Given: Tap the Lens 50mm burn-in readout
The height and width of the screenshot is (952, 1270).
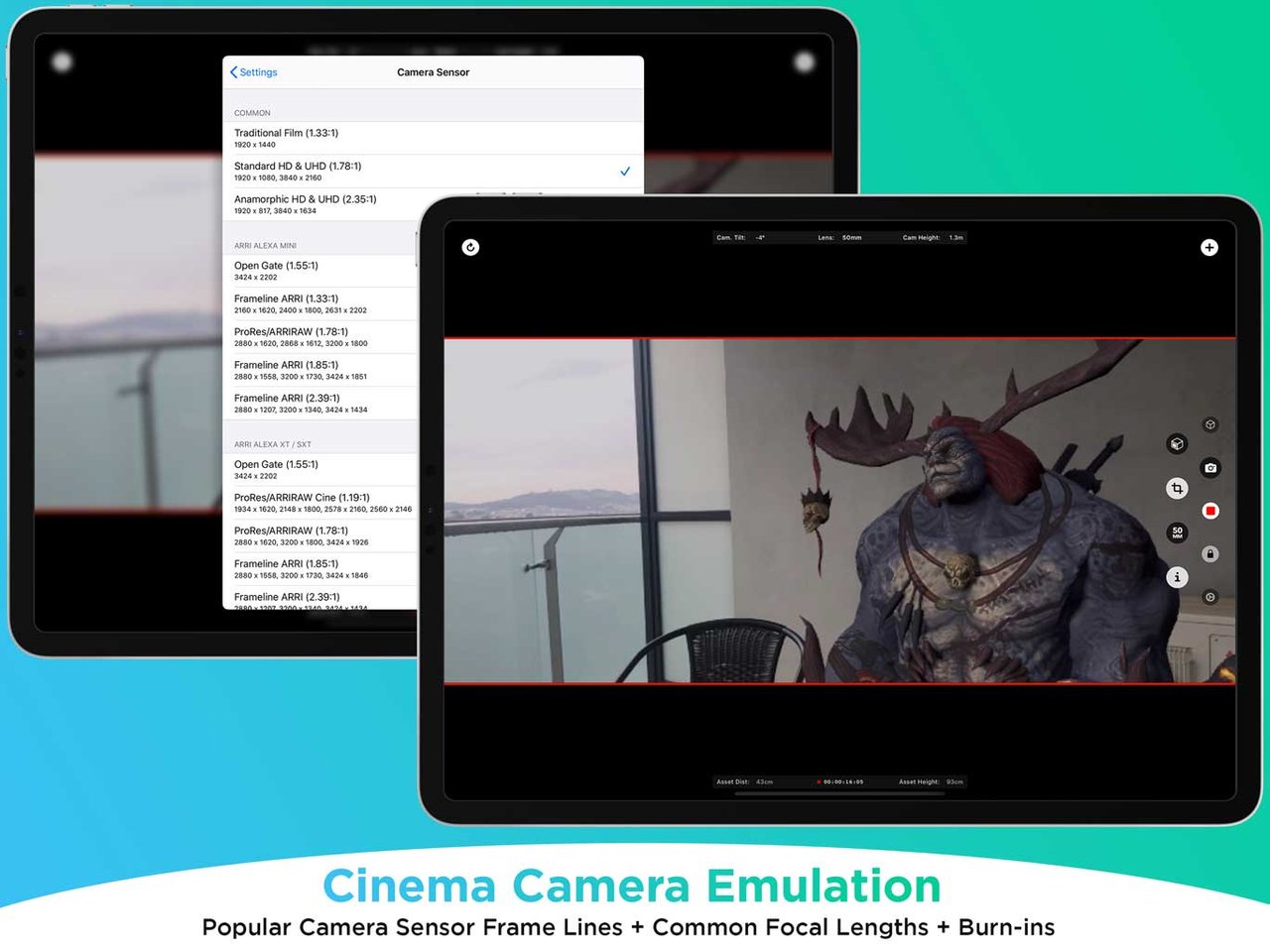Looking at the screenshot, I should 839,238.
